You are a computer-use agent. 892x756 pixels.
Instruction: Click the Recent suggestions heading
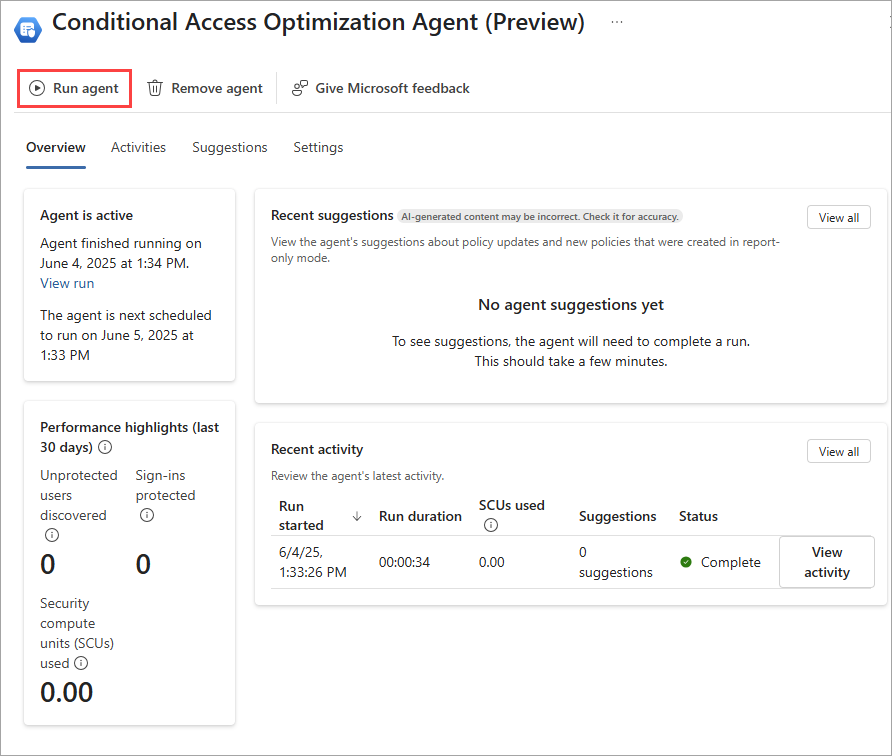(x=332, y=216)
